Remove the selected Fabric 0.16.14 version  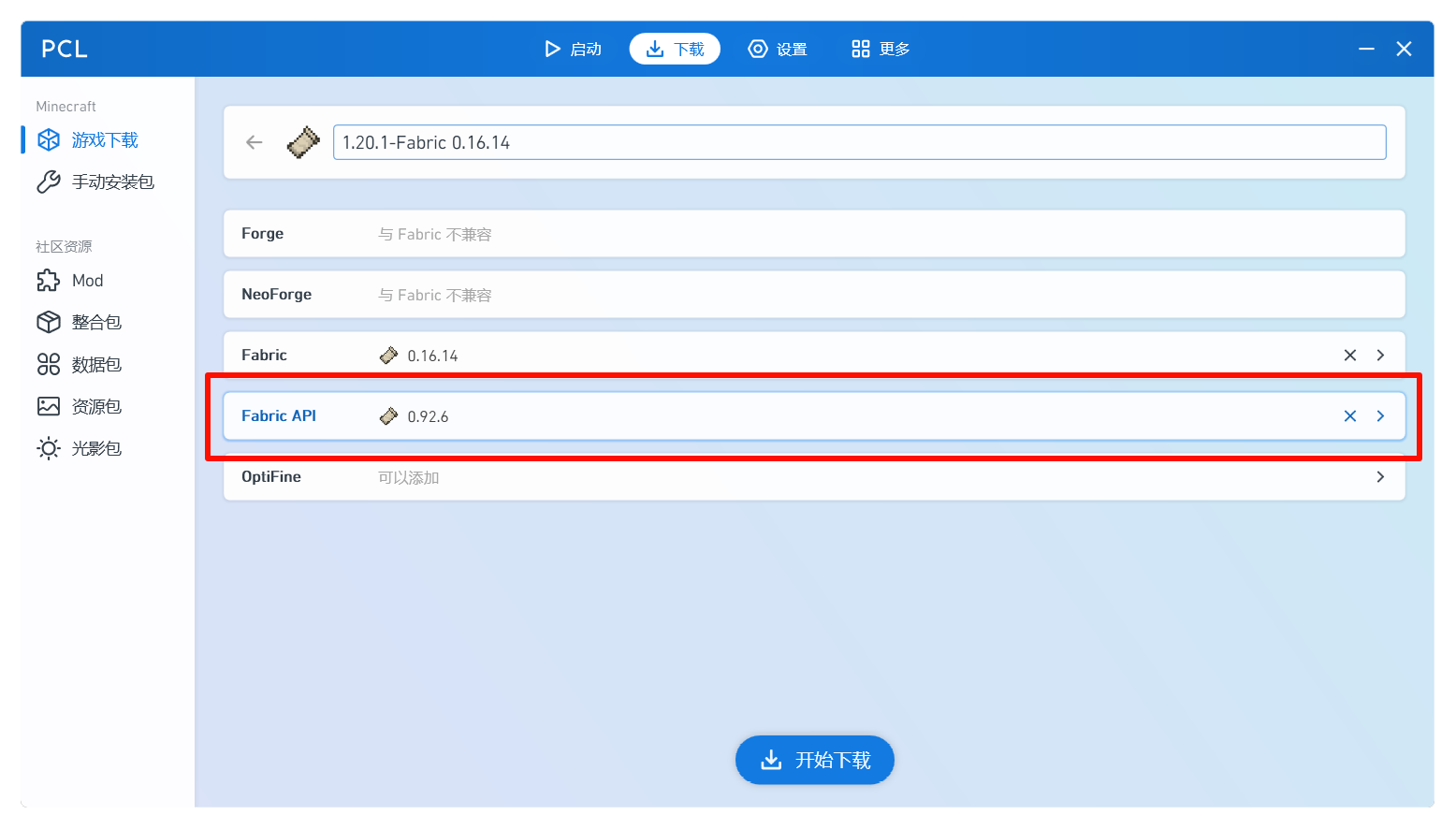pyautogui.click(x=1350, y=356)
